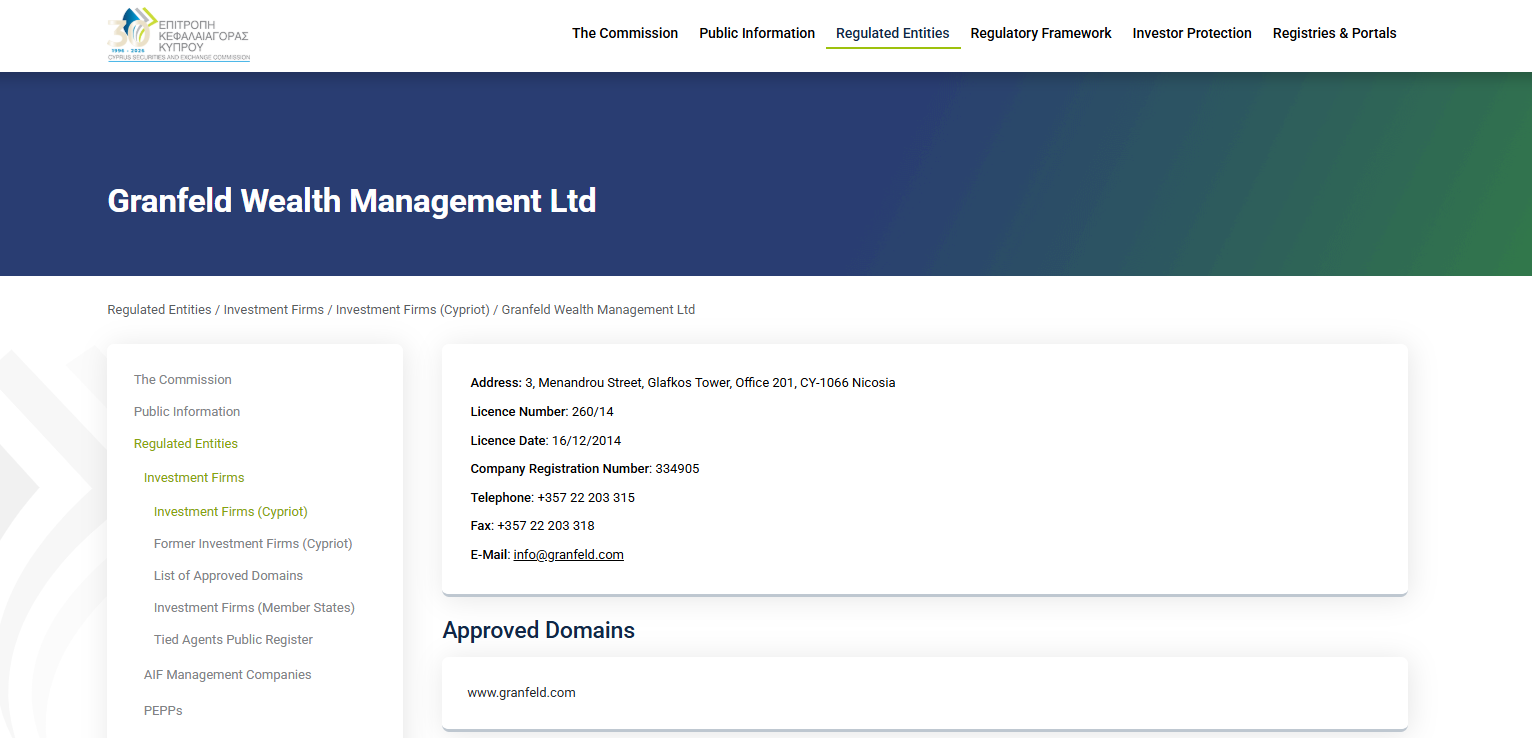Click the info@granfeld.com email link
This screenshot has width=1532, height=738.
(x=569, y=555)
